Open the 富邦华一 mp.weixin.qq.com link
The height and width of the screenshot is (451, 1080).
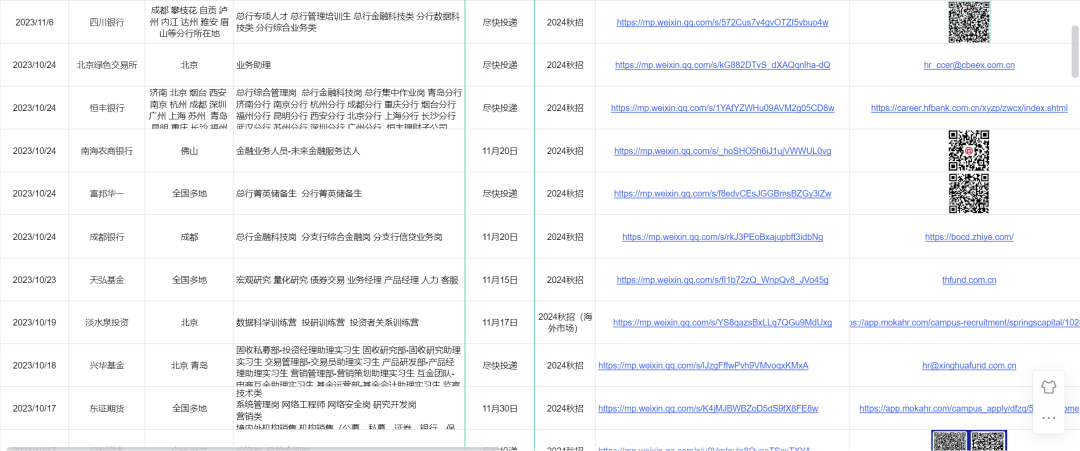[x=723, y=194]
